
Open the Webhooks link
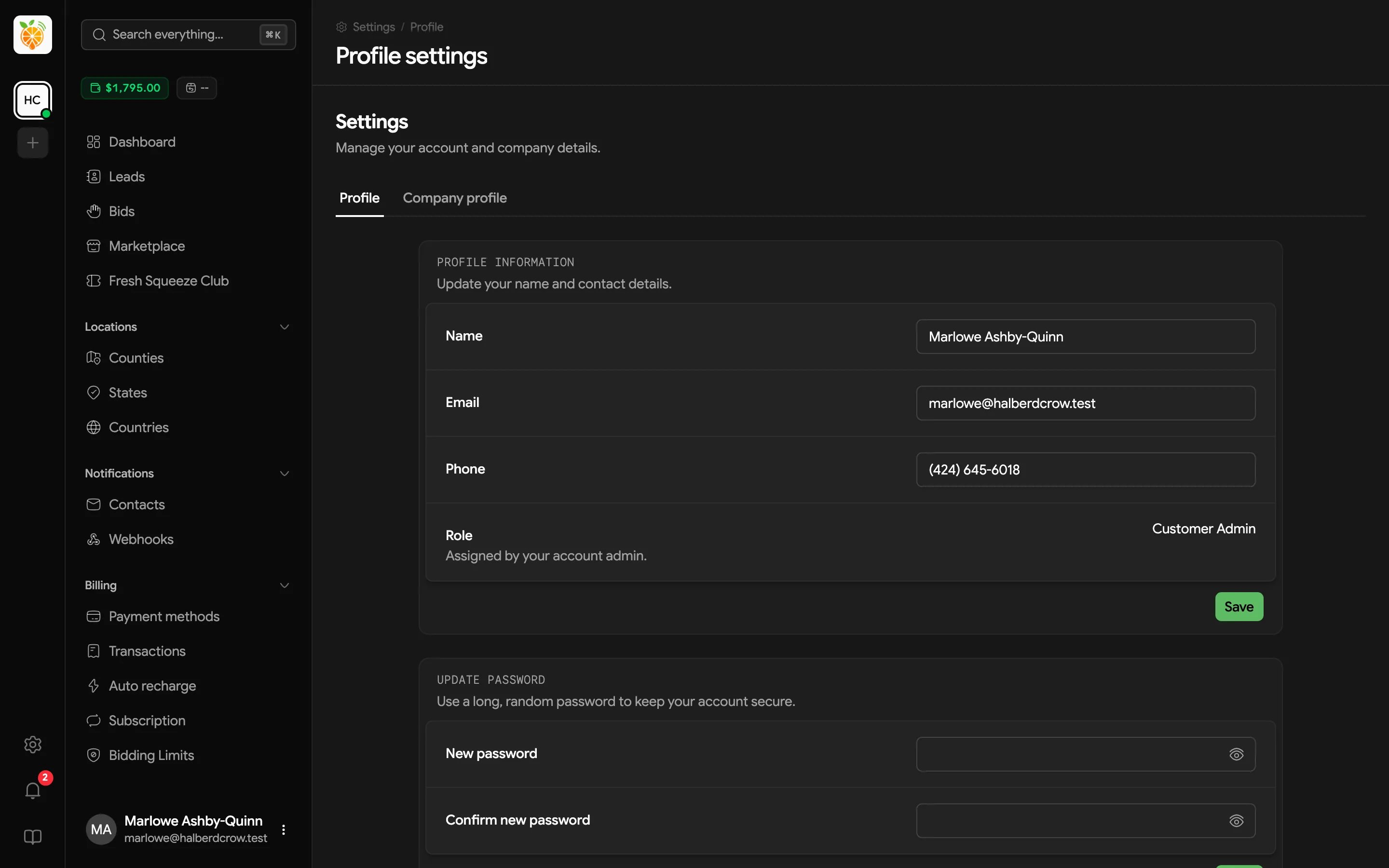coord(188,540)
